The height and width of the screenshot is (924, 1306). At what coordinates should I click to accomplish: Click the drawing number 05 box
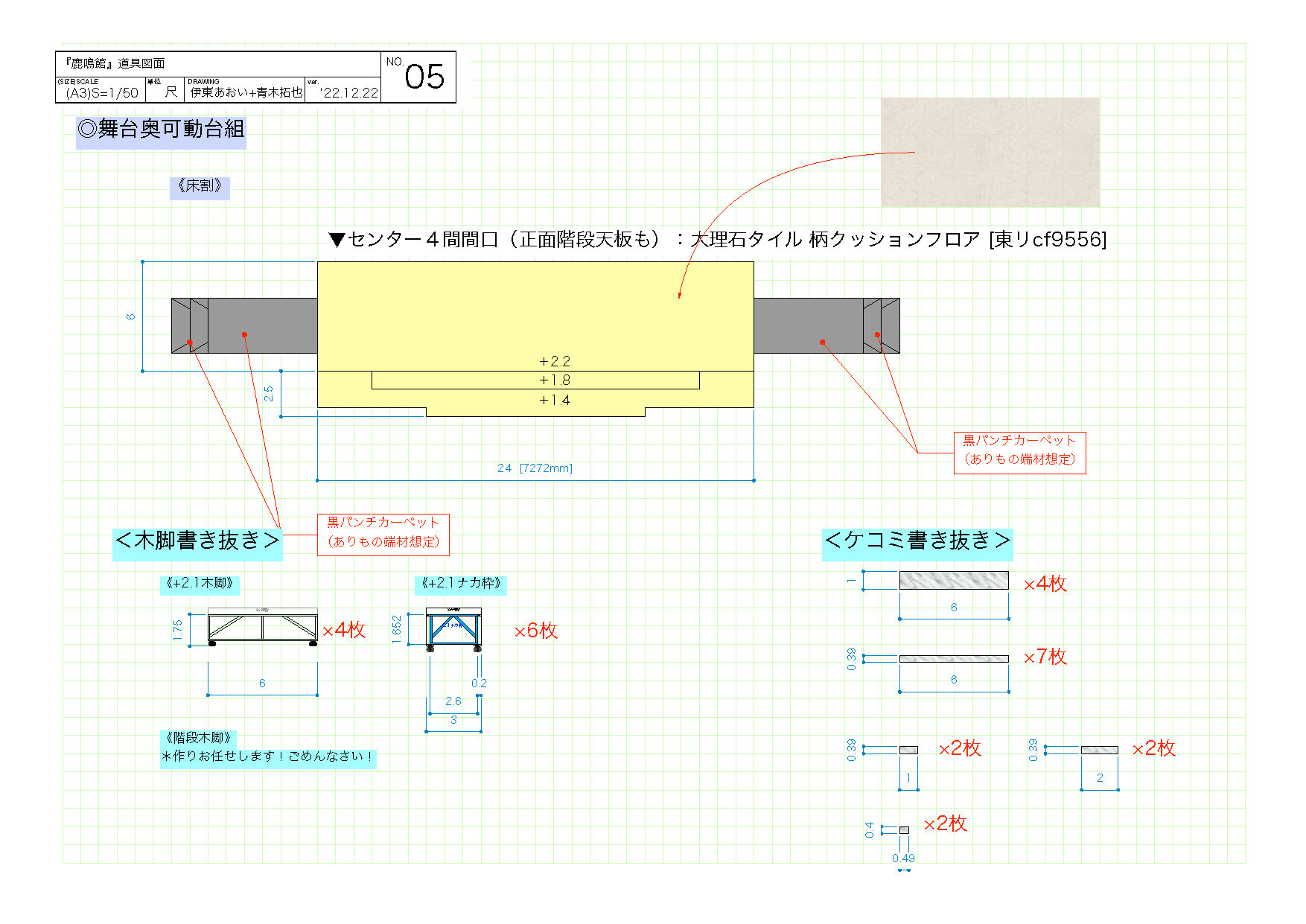[x=418, y=77]
